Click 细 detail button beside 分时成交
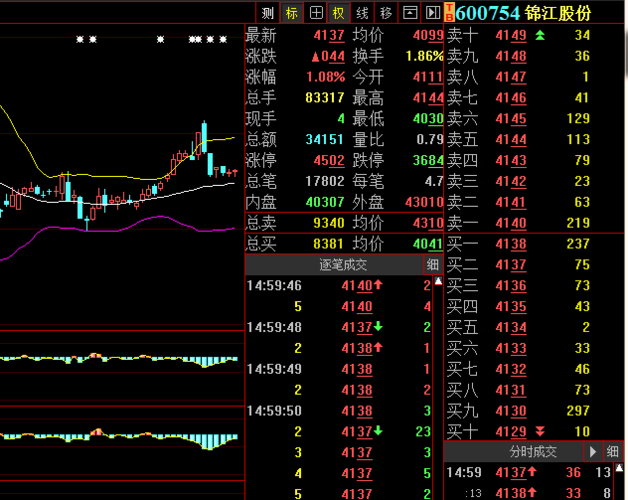This screenshot has height=500, width=628. point(612,452)
